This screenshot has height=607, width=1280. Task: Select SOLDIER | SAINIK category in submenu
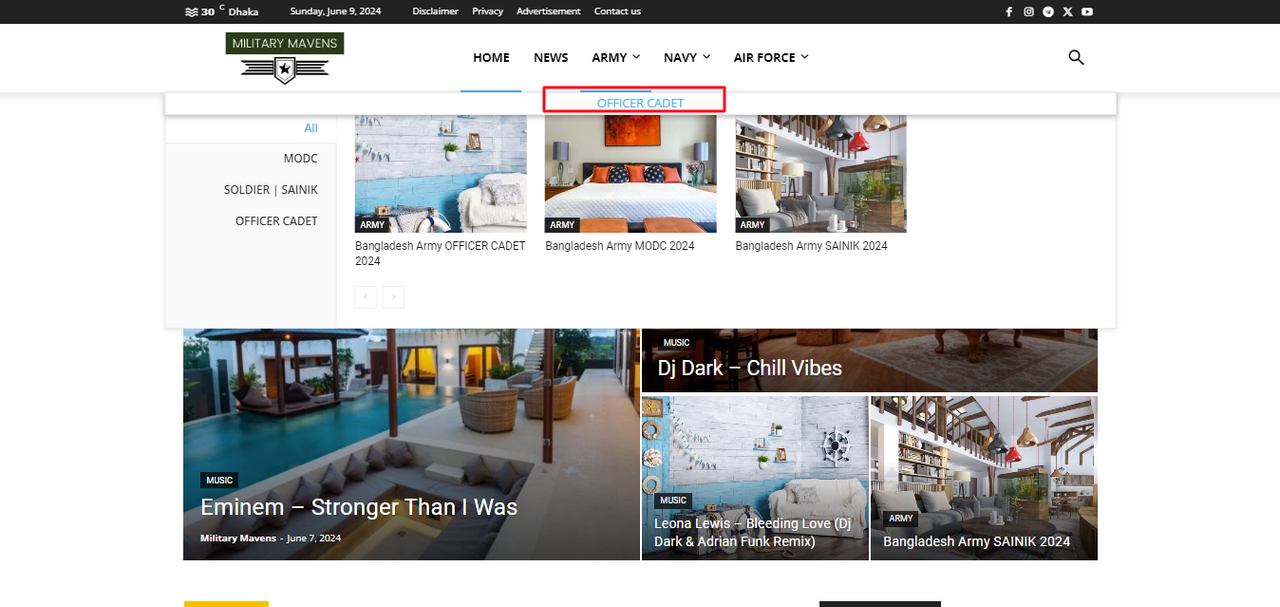coord(271,189)
